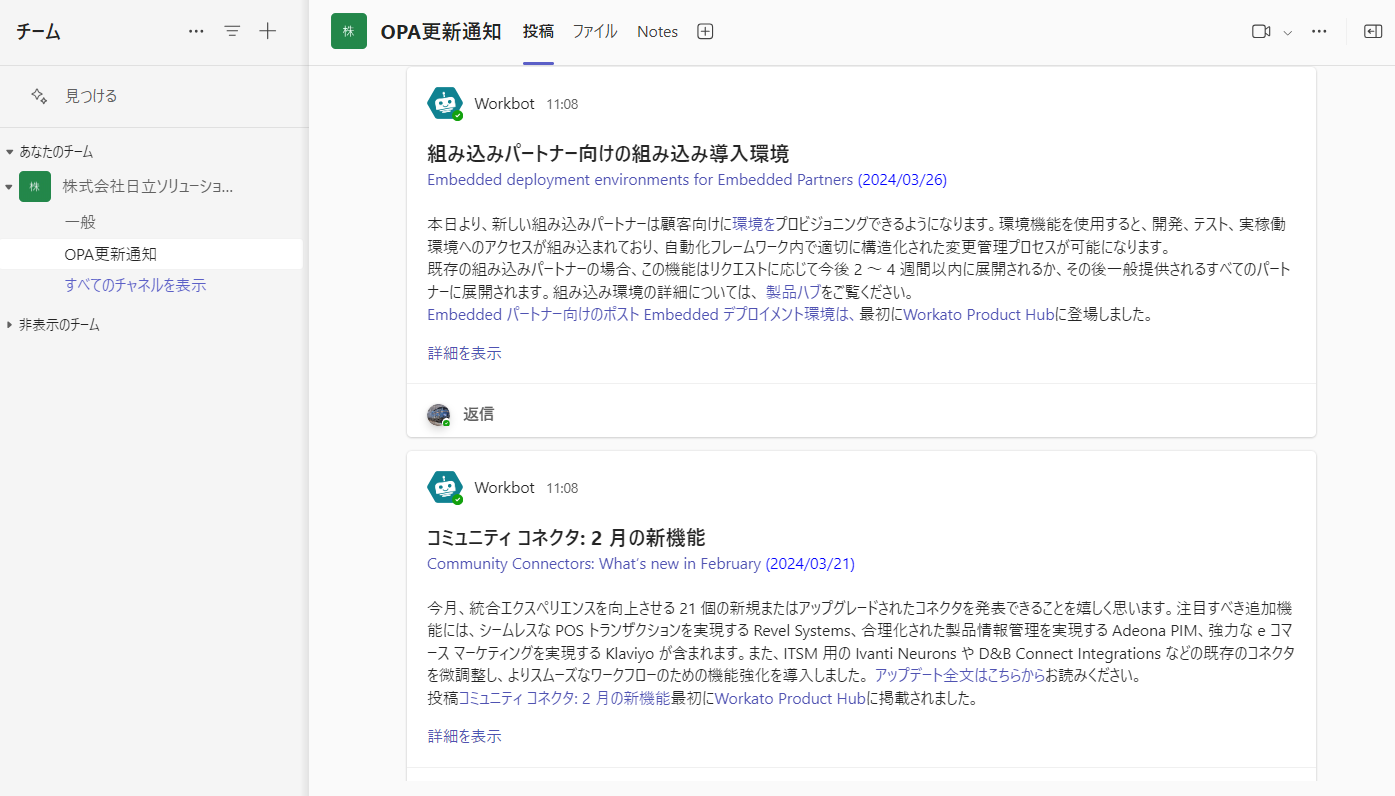The image size is (1395, 796).
Task: Click コミュニティ コネクタ: 2 月の新機能 link in post footer
Action: pos(564,698)
